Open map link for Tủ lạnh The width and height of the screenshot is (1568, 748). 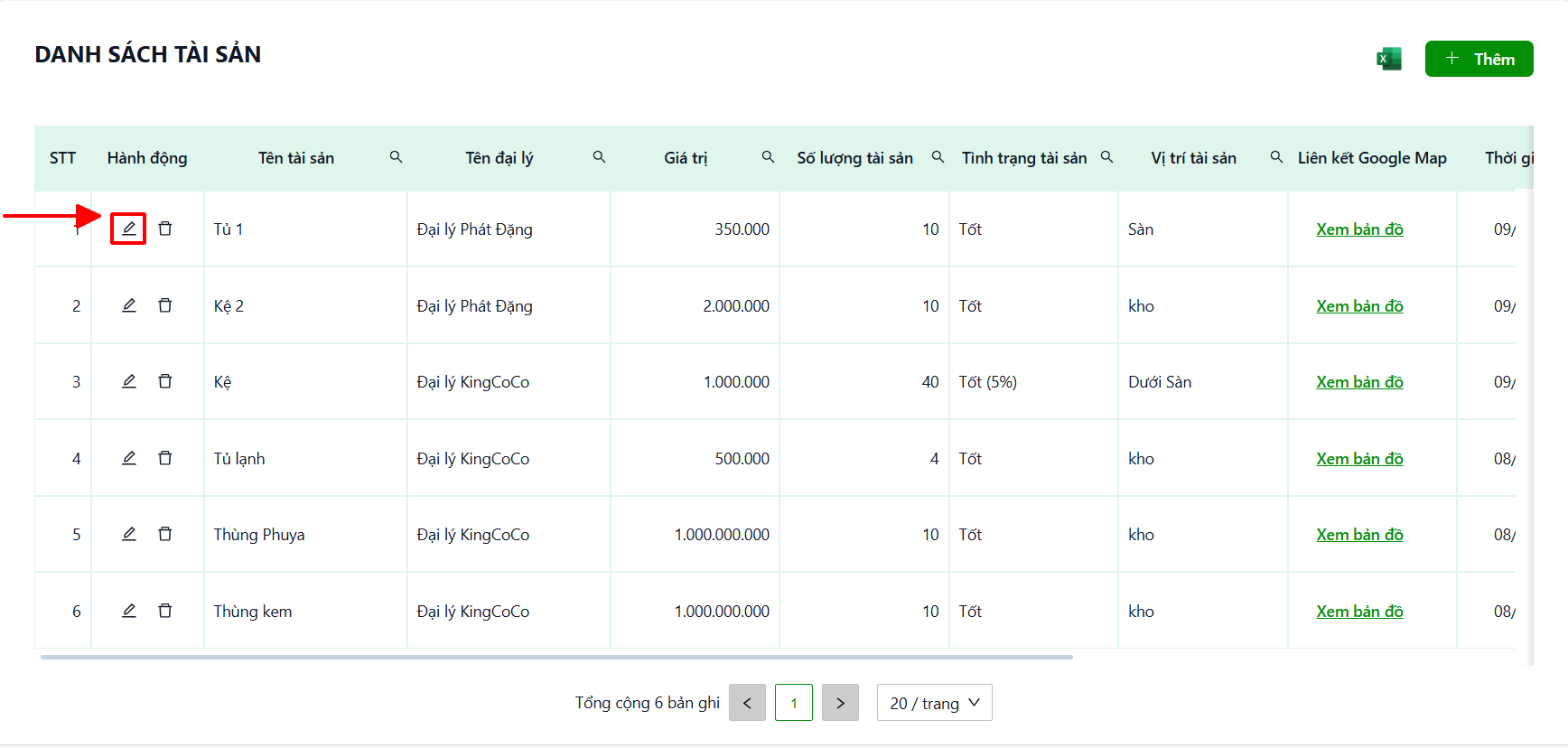tap(1359, 459)
